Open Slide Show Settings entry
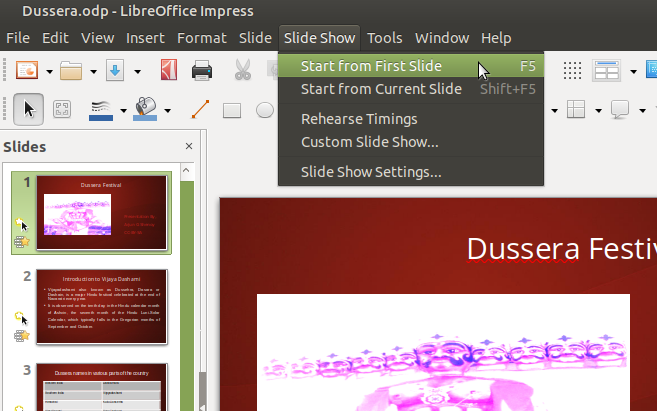The height and width of the screenshot is (411, 657). tap(411, 172)
